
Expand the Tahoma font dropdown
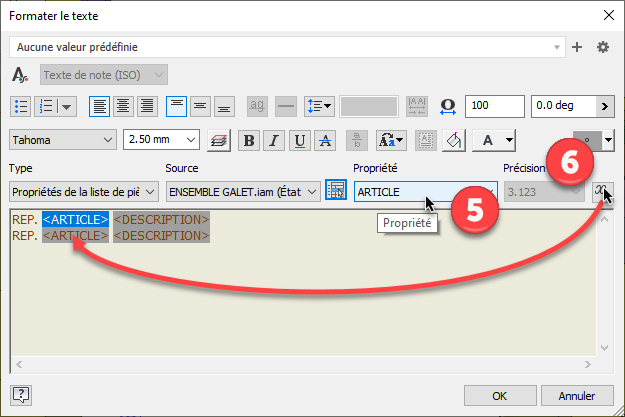[x=107, y=141]
